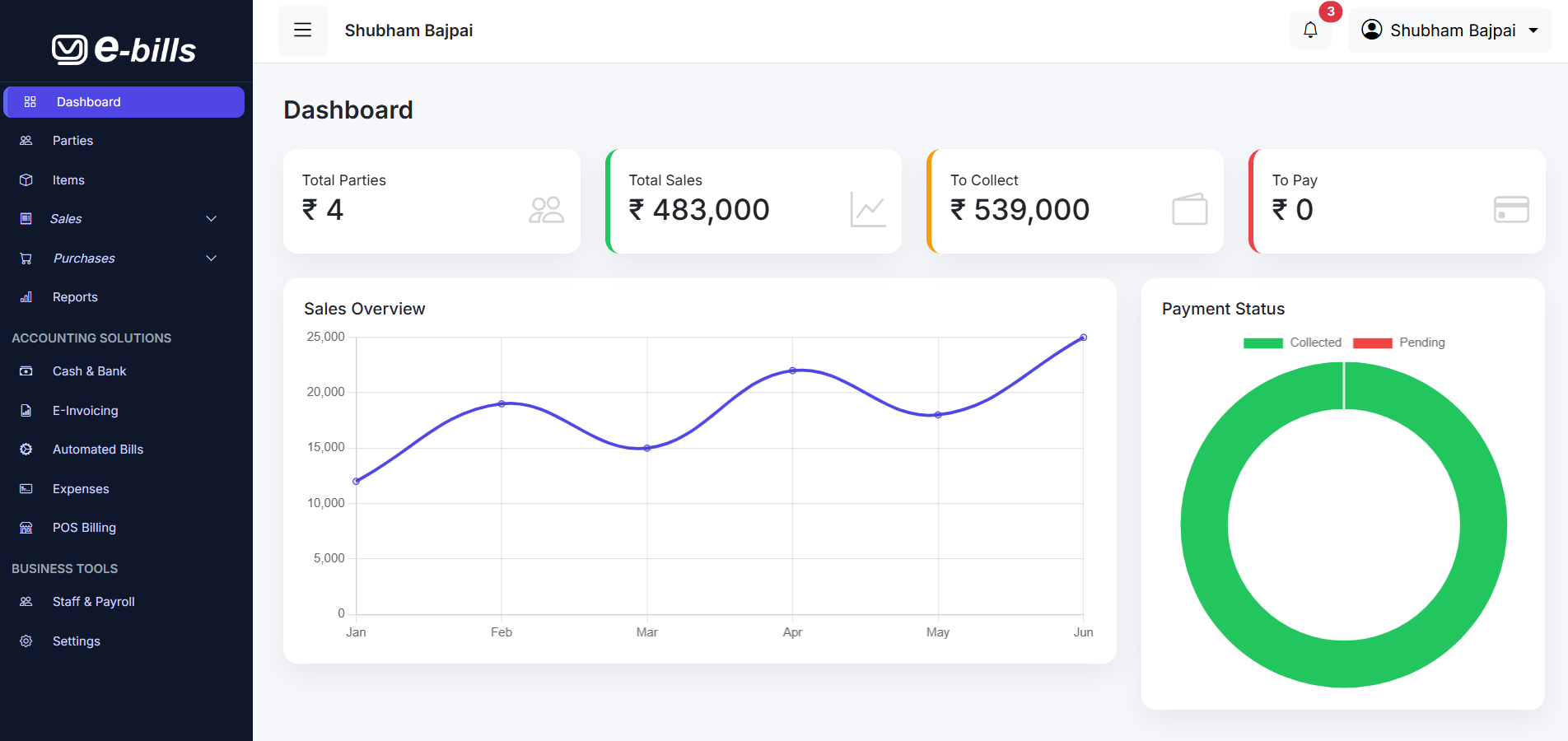Click the POS Billing icon
The height and width of the screenshot is (741, 1568).
point(26,527)
